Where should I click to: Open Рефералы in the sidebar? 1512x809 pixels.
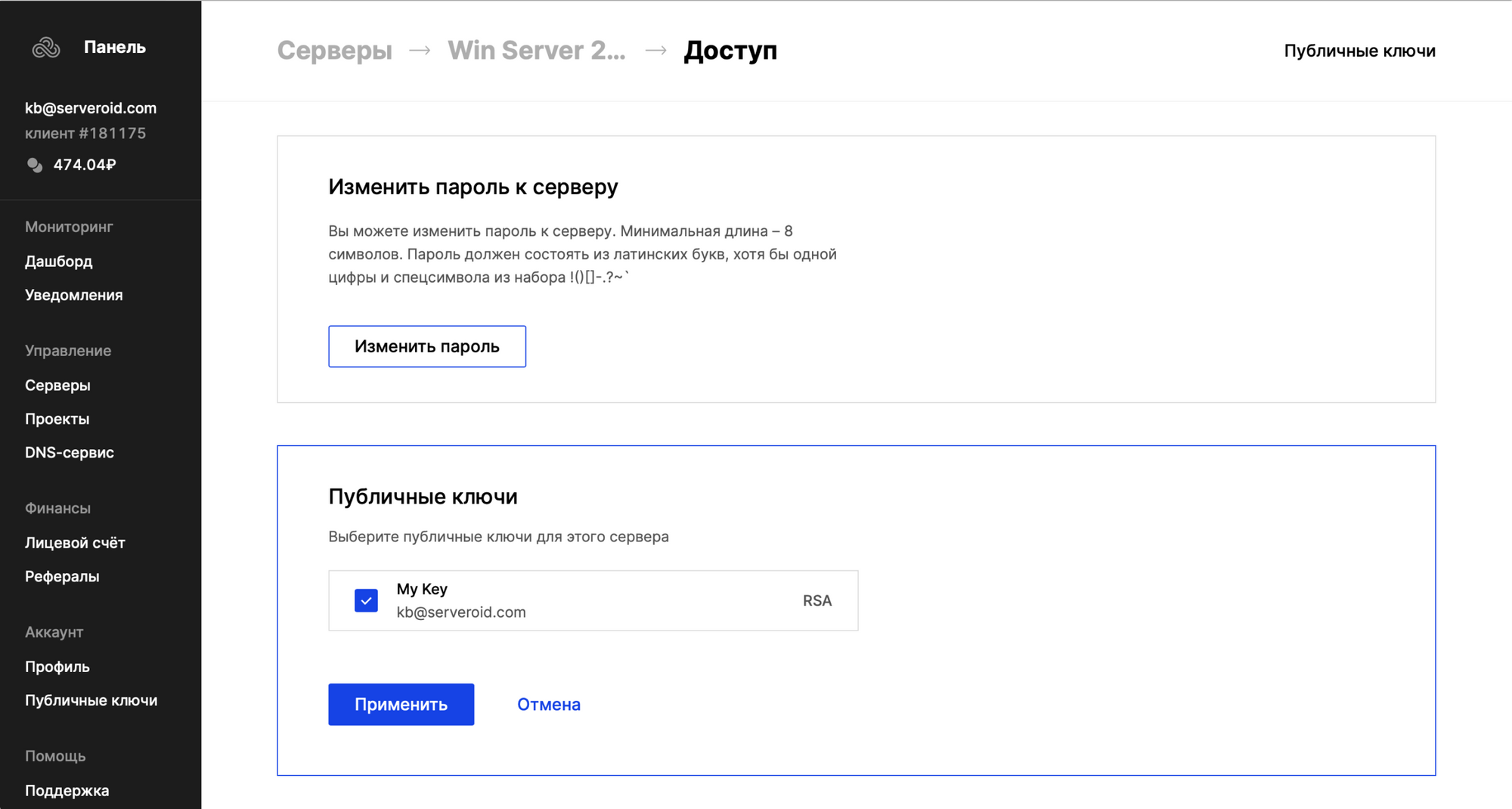[x=62, y=576]
